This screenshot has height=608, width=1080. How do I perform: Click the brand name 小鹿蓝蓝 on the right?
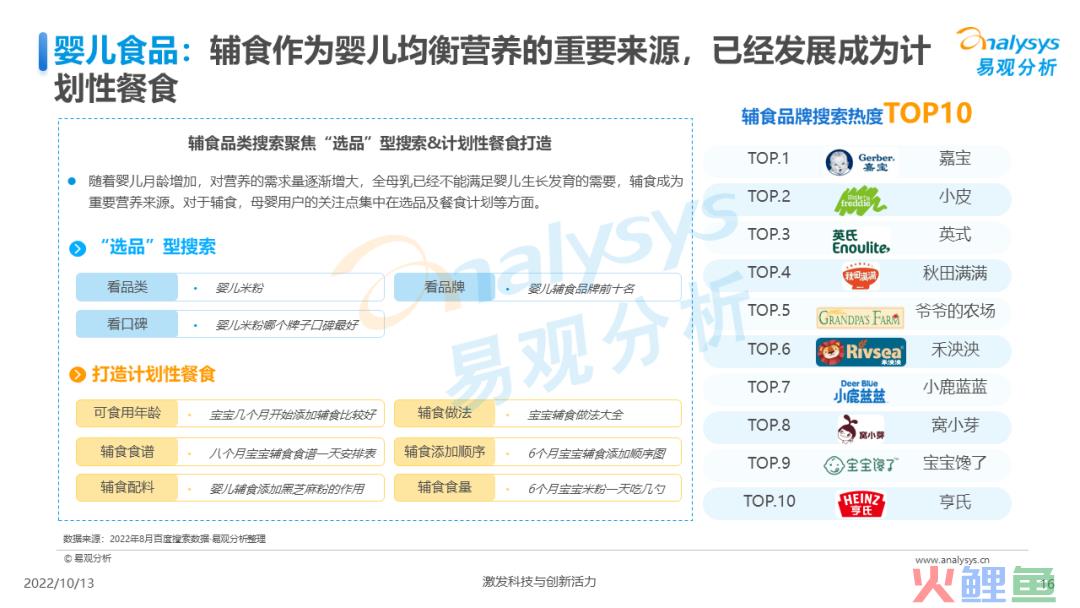[955, 387]
